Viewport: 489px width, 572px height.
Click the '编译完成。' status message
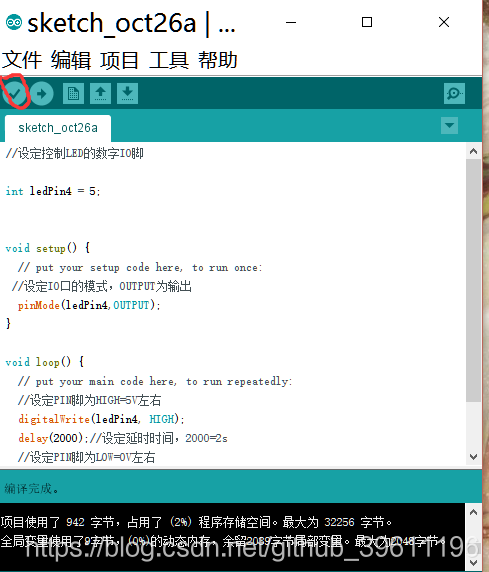click(31, 488)
